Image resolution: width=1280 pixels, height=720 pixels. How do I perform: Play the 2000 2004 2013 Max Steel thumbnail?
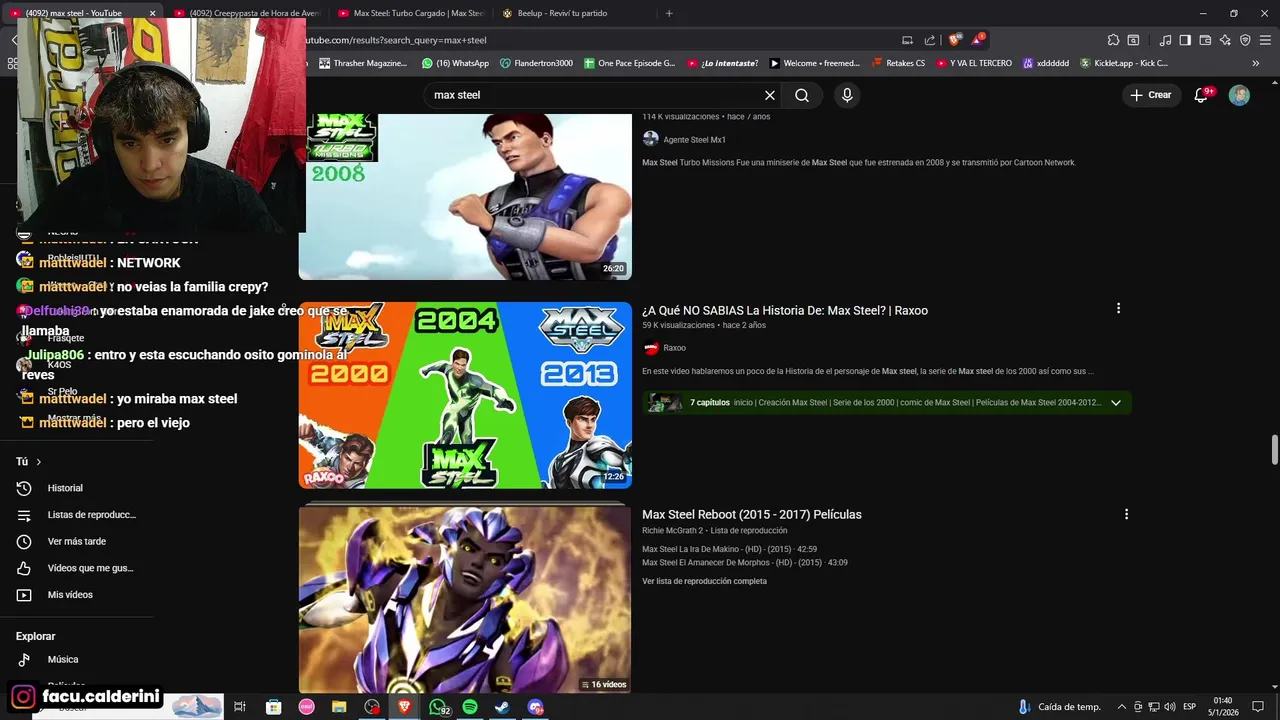coord(465,395)
